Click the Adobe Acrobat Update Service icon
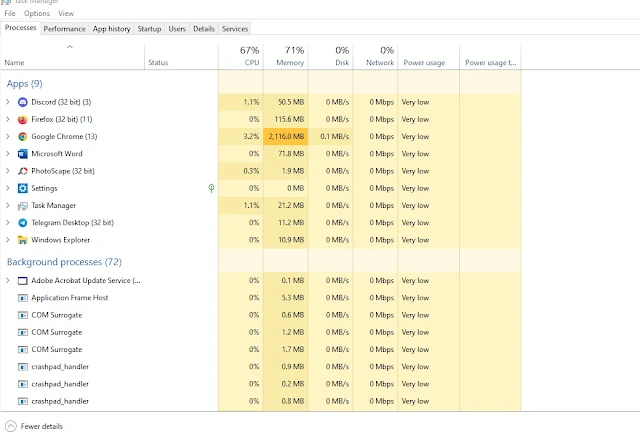Image resolution: width=640 pixels, height=440 pixels. pos(22,281)
